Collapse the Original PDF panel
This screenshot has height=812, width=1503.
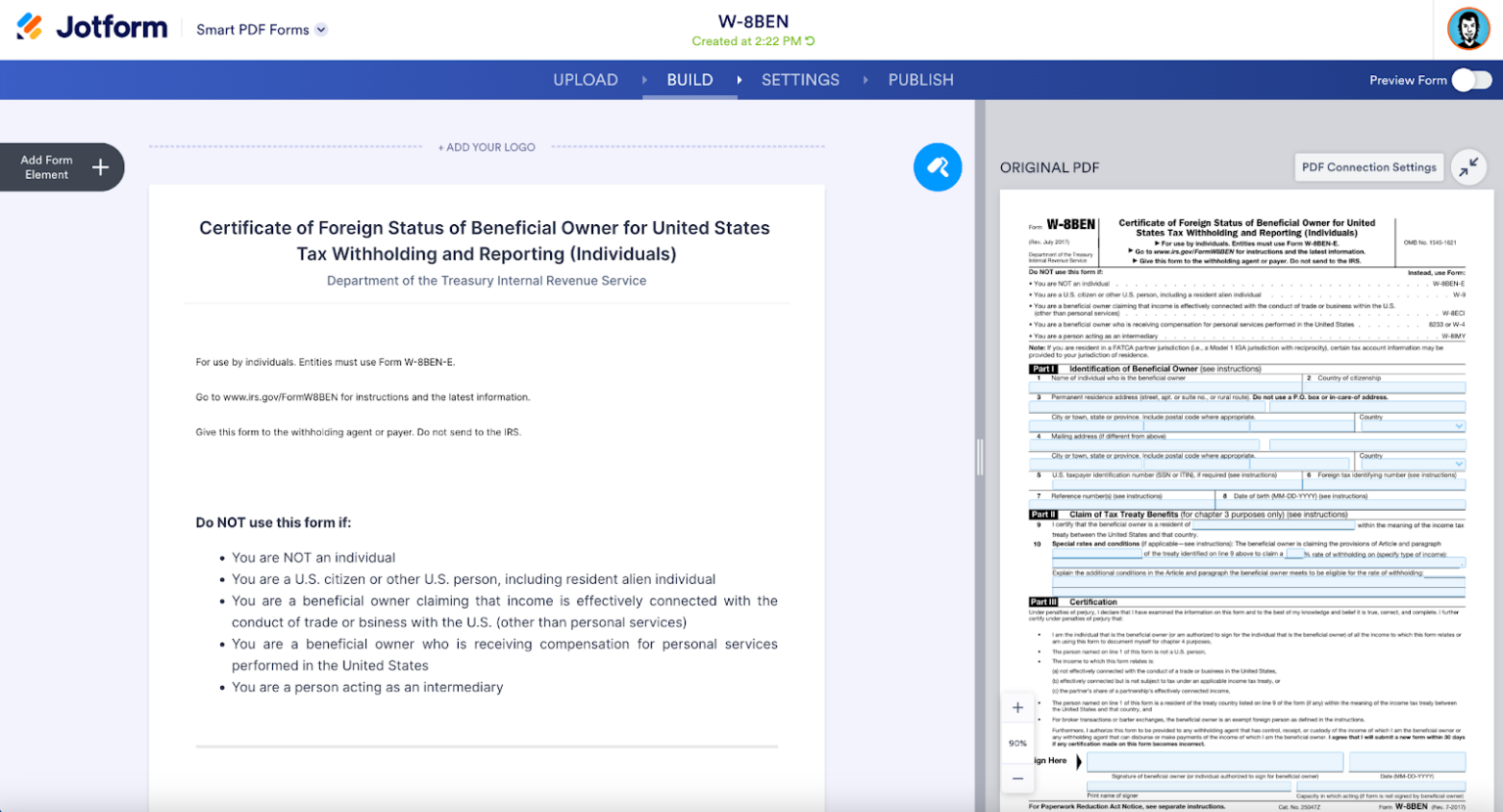click(1468, 166)
